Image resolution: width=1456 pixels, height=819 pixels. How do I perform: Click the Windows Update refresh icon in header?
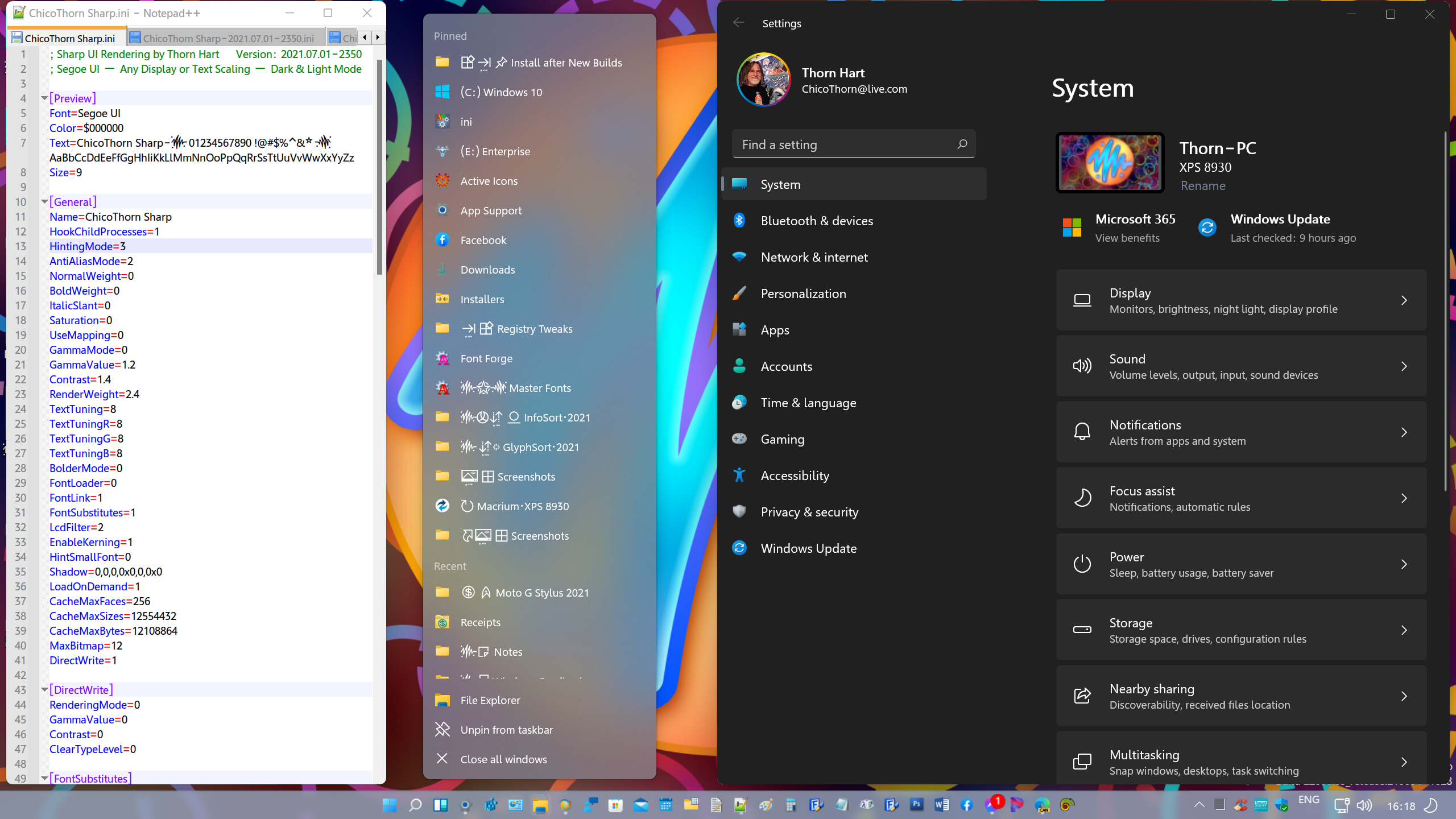[1207, 227]
